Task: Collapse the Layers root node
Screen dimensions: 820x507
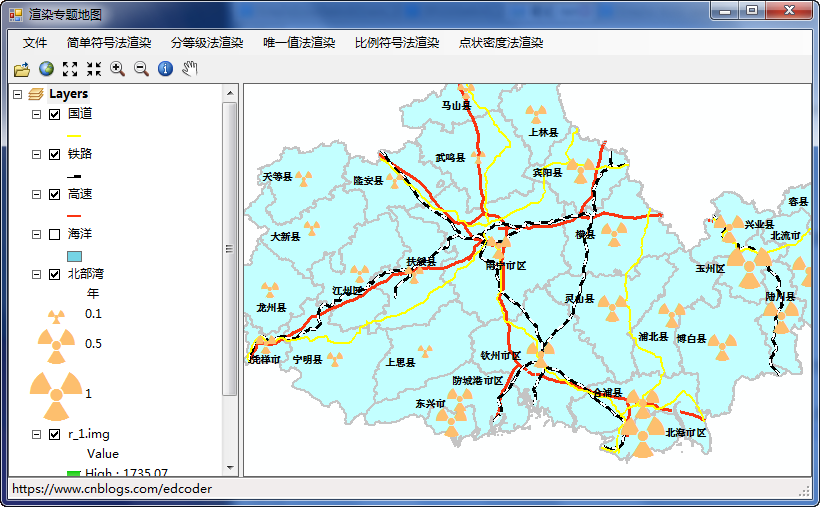Action: coord(17,94)
